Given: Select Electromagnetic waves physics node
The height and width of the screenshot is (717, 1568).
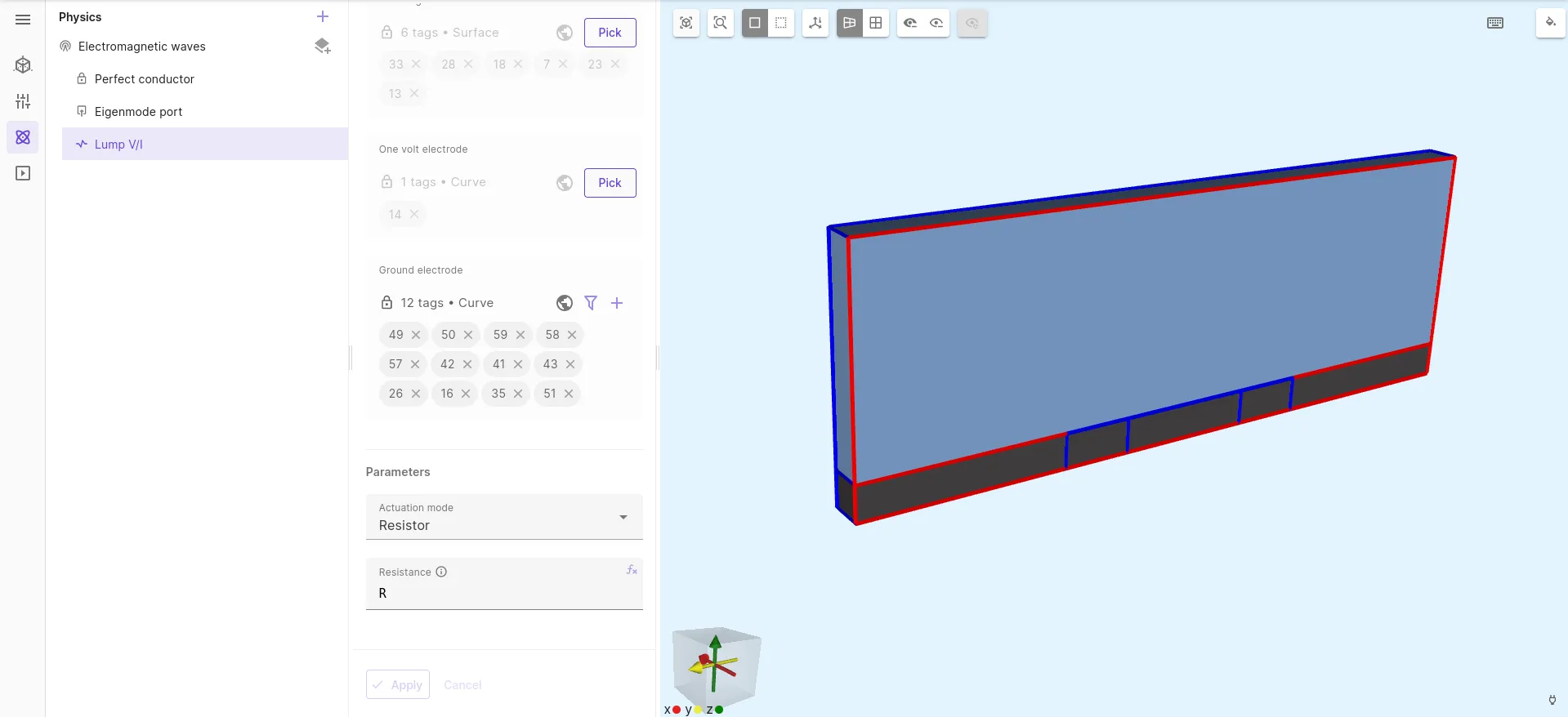Looking at the screenshot, I should click(x=142, y=47).
